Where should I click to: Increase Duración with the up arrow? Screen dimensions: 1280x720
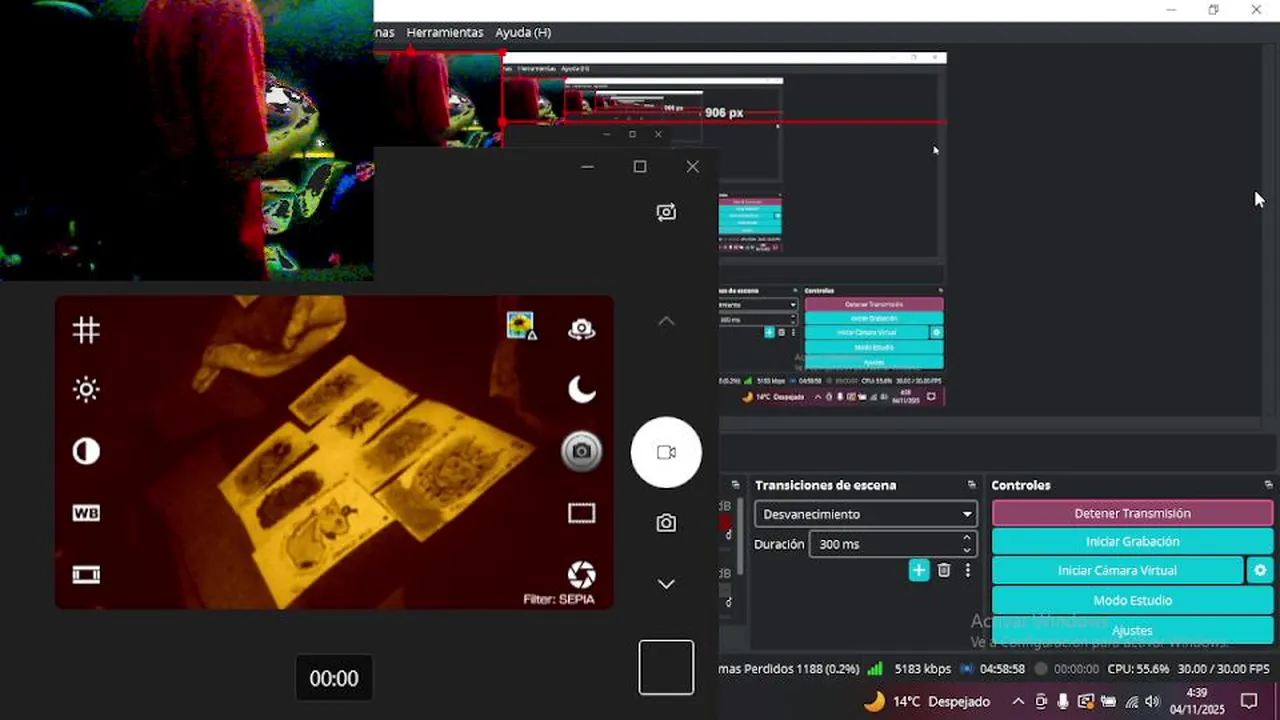pyautogui.click(x=967, y=538)
